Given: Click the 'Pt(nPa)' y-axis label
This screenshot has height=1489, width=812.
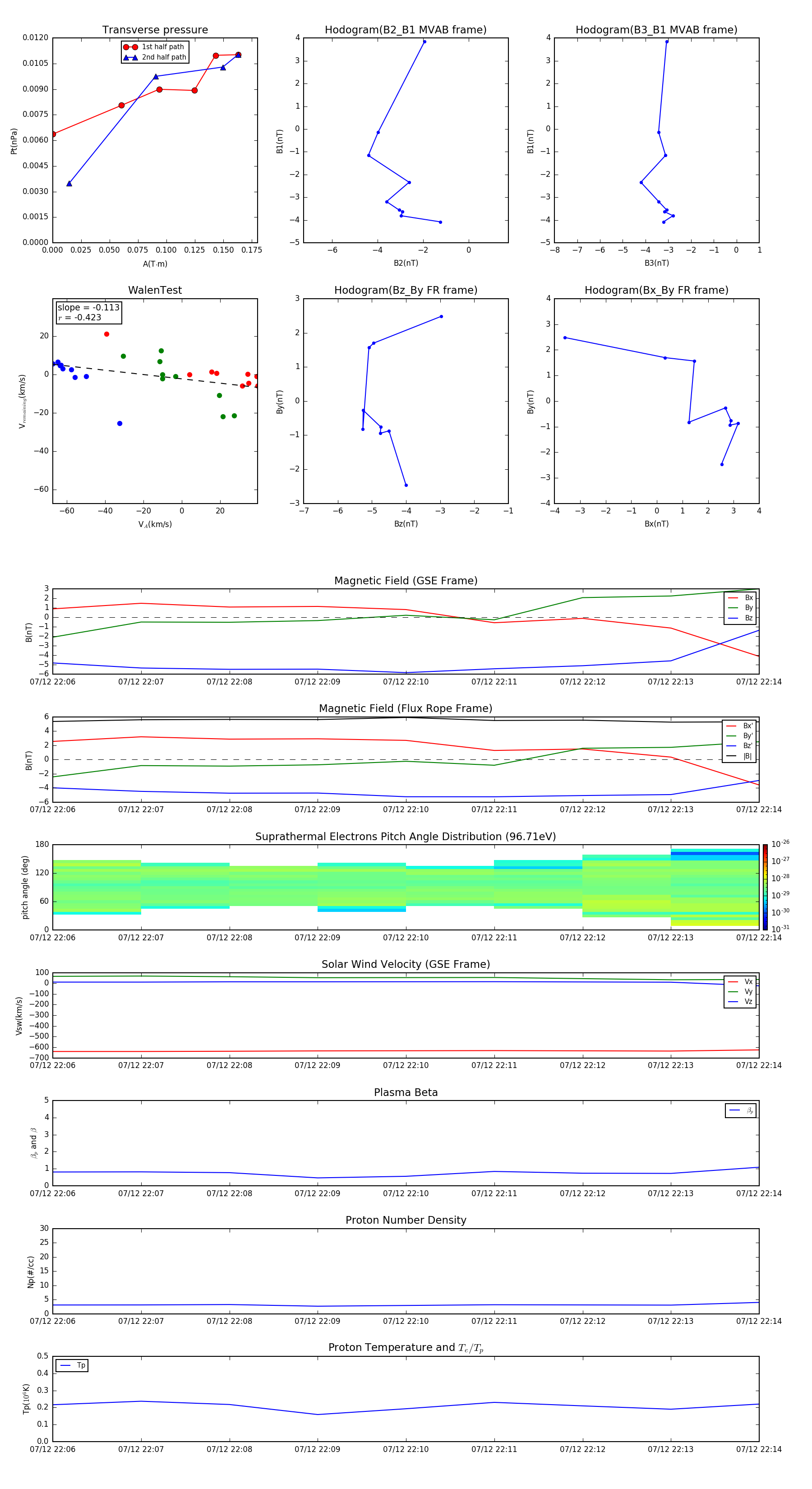Looking at the screenshot, I should [x=14, y=141].
